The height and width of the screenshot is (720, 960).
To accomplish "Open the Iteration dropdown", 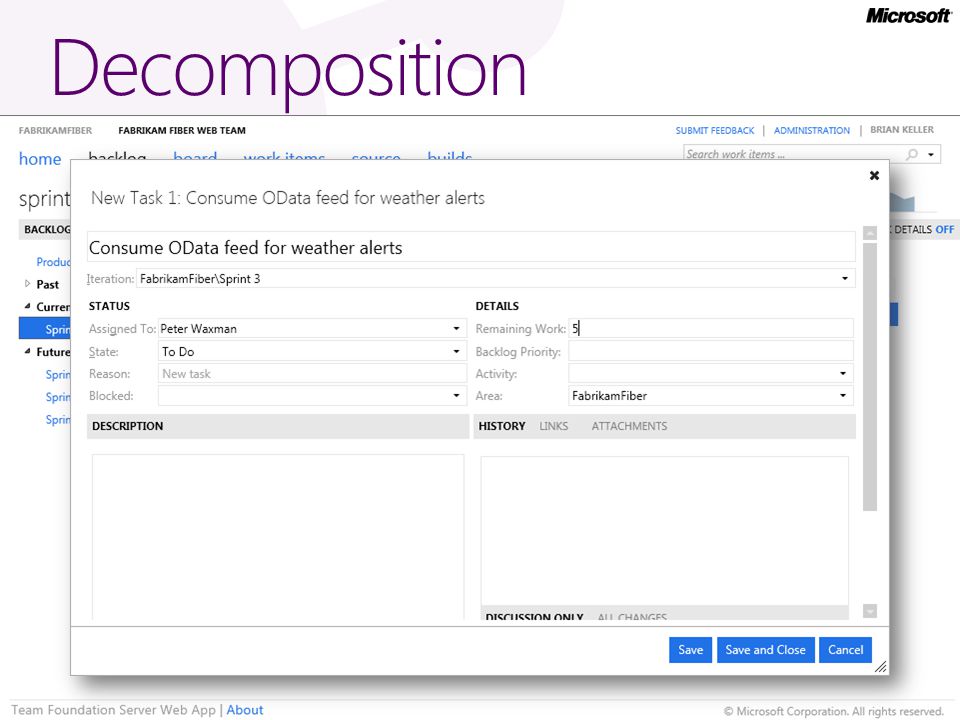I will tap(845, 279).
